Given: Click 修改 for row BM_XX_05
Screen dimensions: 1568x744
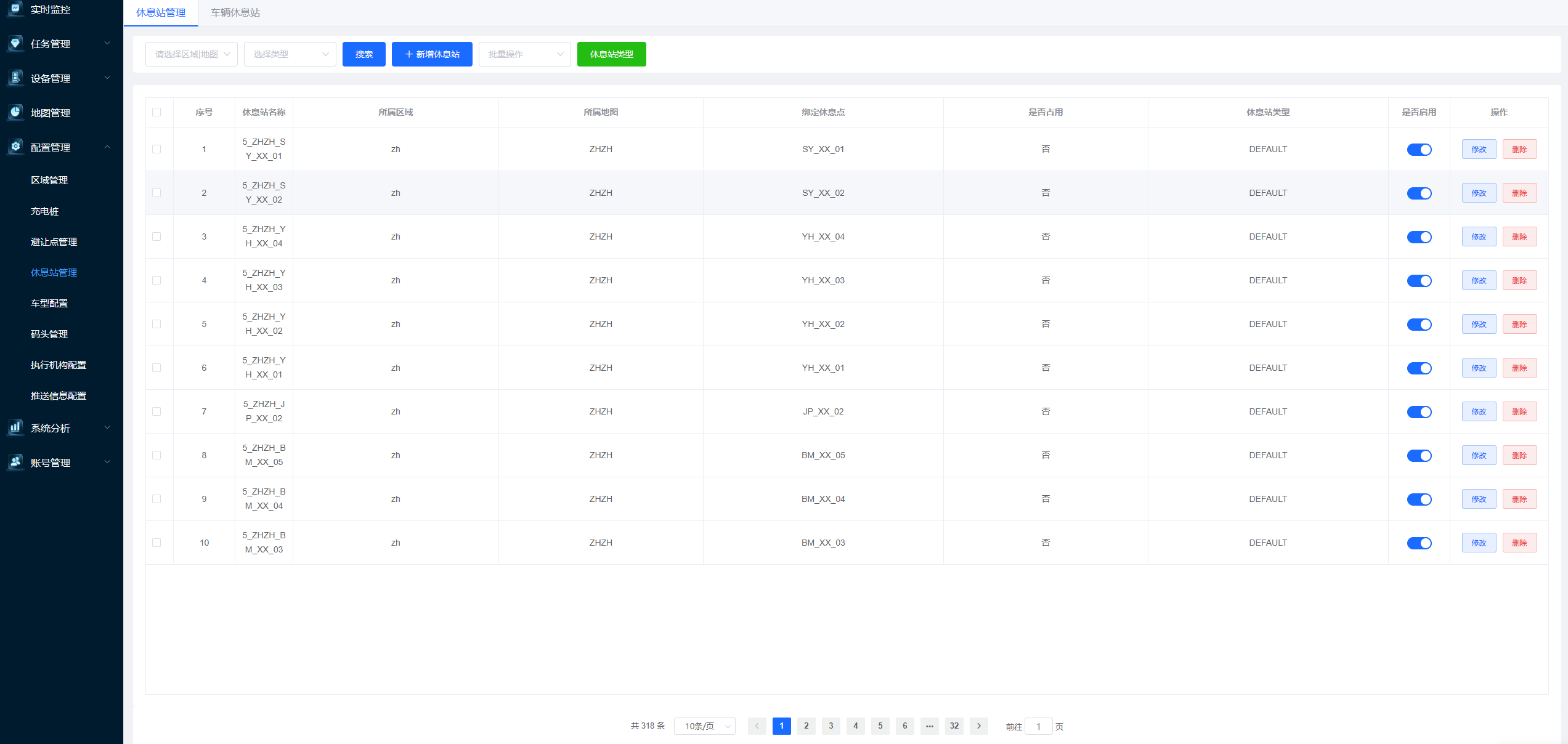Looking at the screenshot, I should 1479,456.
